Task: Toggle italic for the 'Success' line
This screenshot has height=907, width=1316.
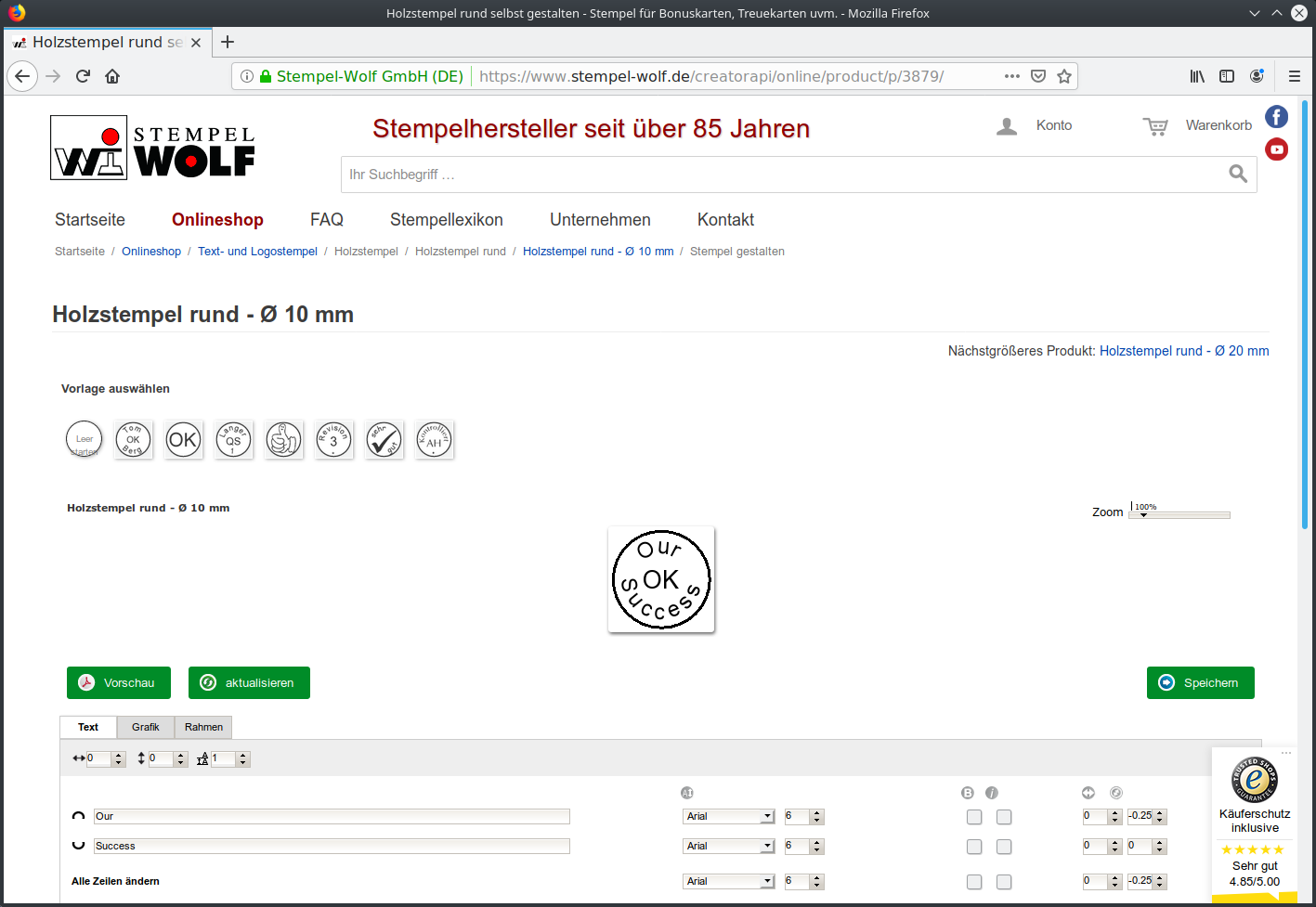Action: [x=1004, y=847]
